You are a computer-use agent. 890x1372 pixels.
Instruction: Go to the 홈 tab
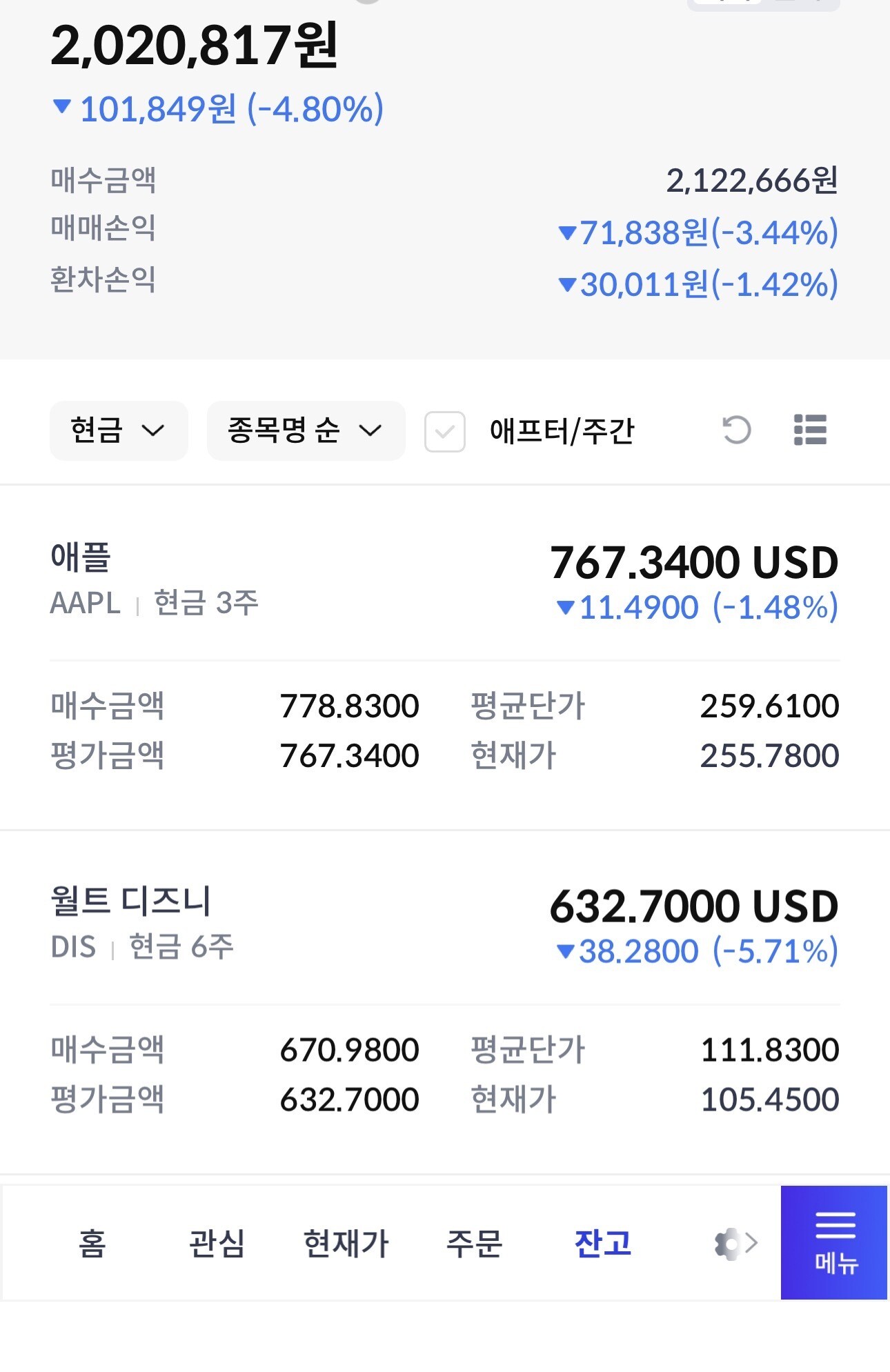point(92,1244)
